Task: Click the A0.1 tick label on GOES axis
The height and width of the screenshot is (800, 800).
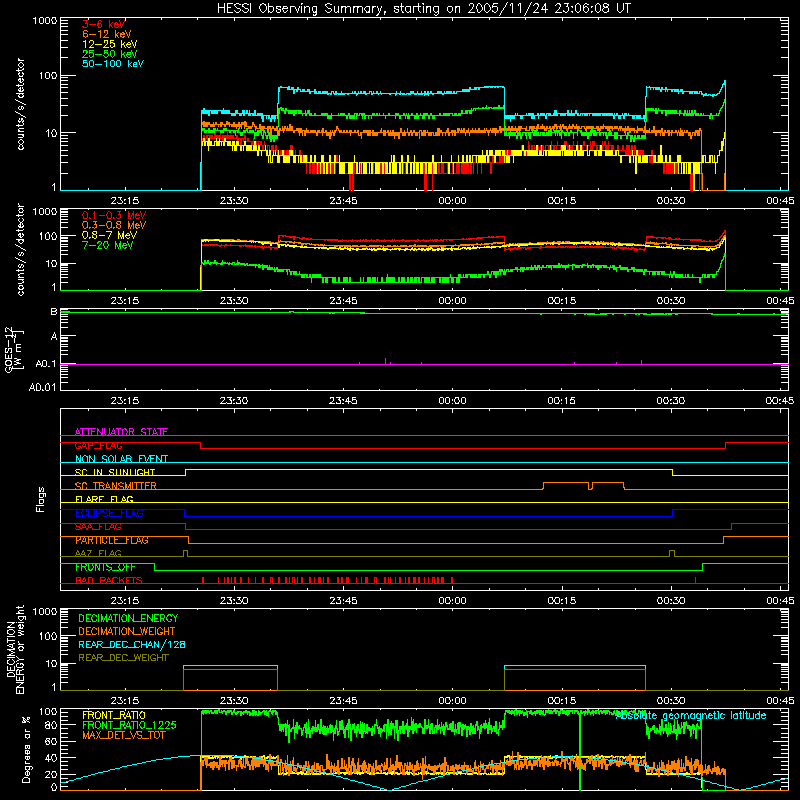Action: coord(45,364)
